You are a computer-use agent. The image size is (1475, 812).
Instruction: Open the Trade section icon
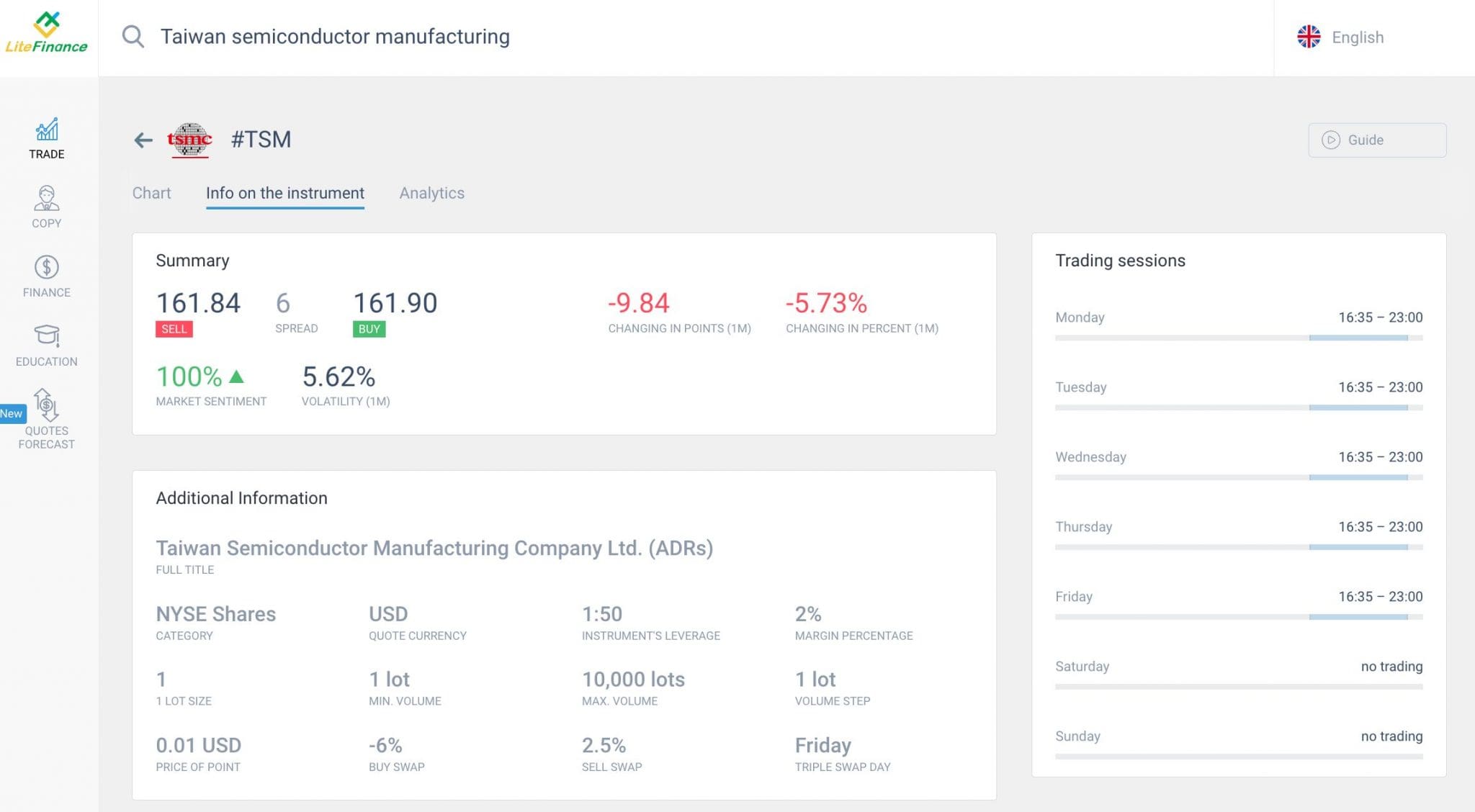(47, 130)
